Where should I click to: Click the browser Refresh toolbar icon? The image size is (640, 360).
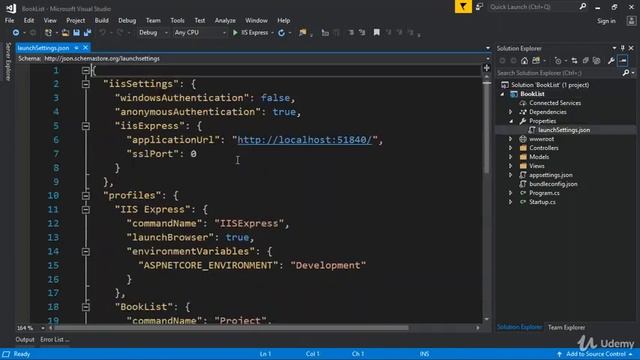pyautogui.click(x=282, y=33)
